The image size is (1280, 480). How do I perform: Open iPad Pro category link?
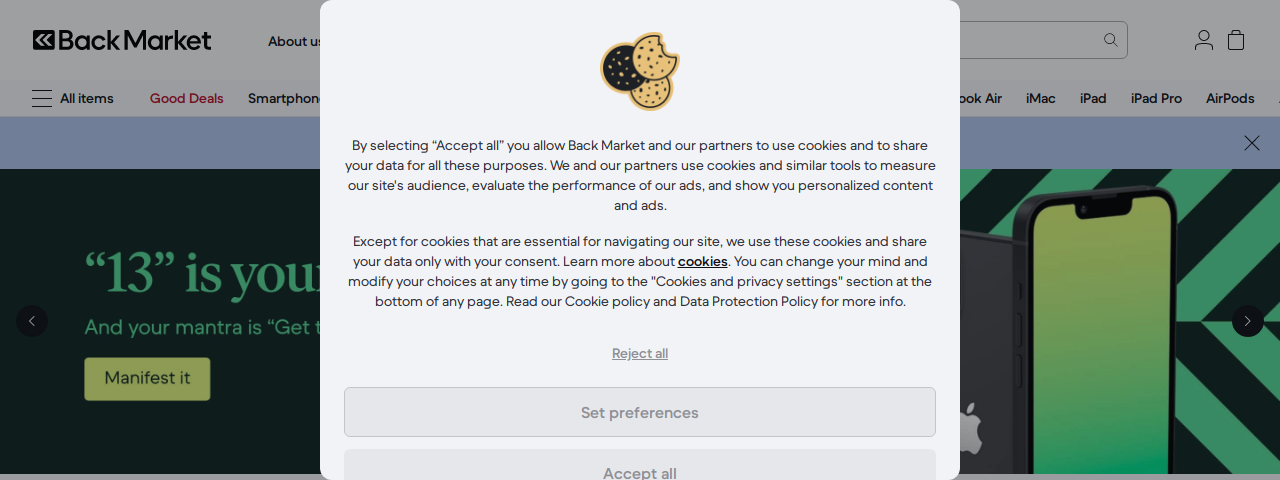point(1156,98)
